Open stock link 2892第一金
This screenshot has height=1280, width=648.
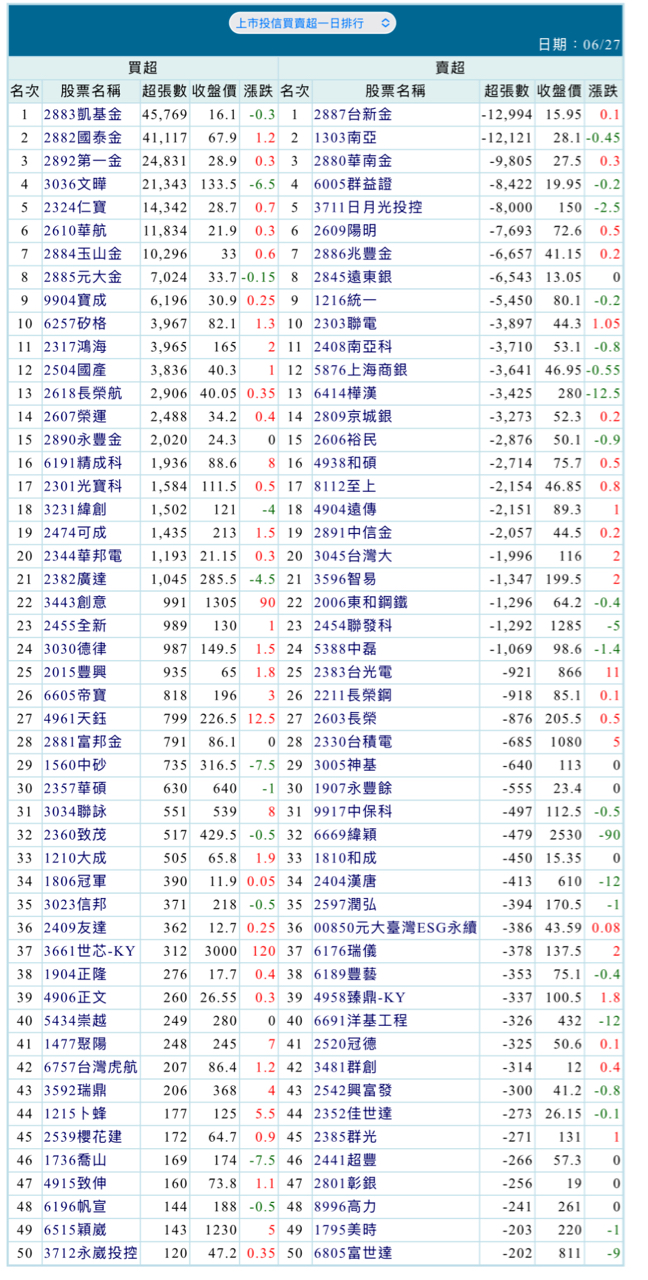[x=83, y=161]
